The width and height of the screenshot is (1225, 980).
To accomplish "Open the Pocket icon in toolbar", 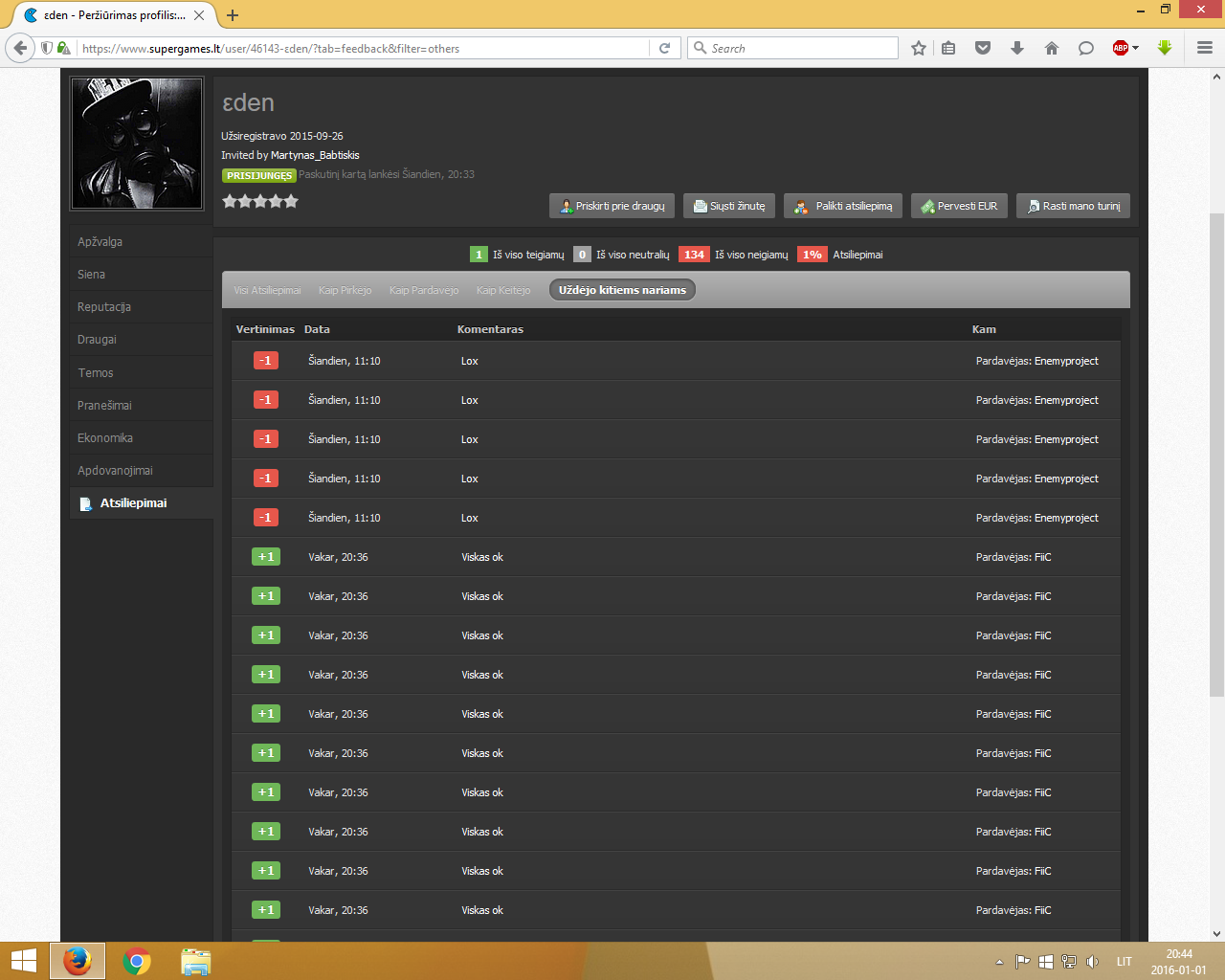I will (x=983, y=48).
